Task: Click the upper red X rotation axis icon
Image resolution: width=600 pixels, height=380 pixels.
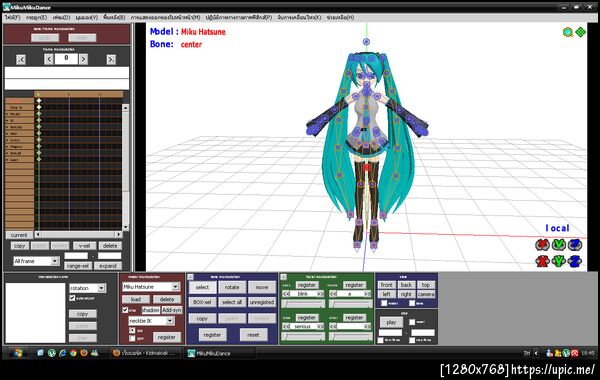Action: [542, 244]
